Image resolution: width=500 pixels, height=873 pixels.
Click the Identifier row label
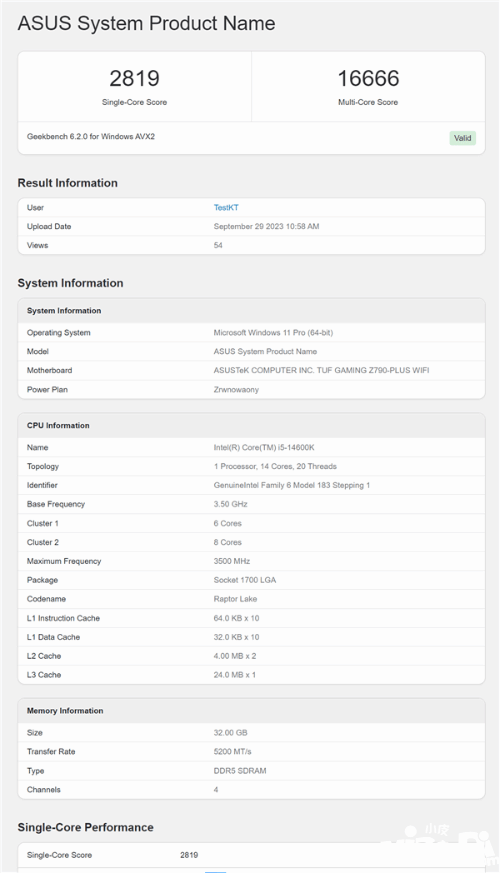point(42,485)
